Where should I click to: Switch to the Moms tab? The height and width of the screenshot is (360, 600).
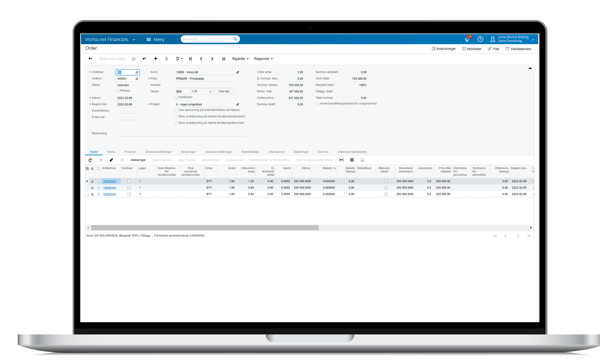pos(111,152)
